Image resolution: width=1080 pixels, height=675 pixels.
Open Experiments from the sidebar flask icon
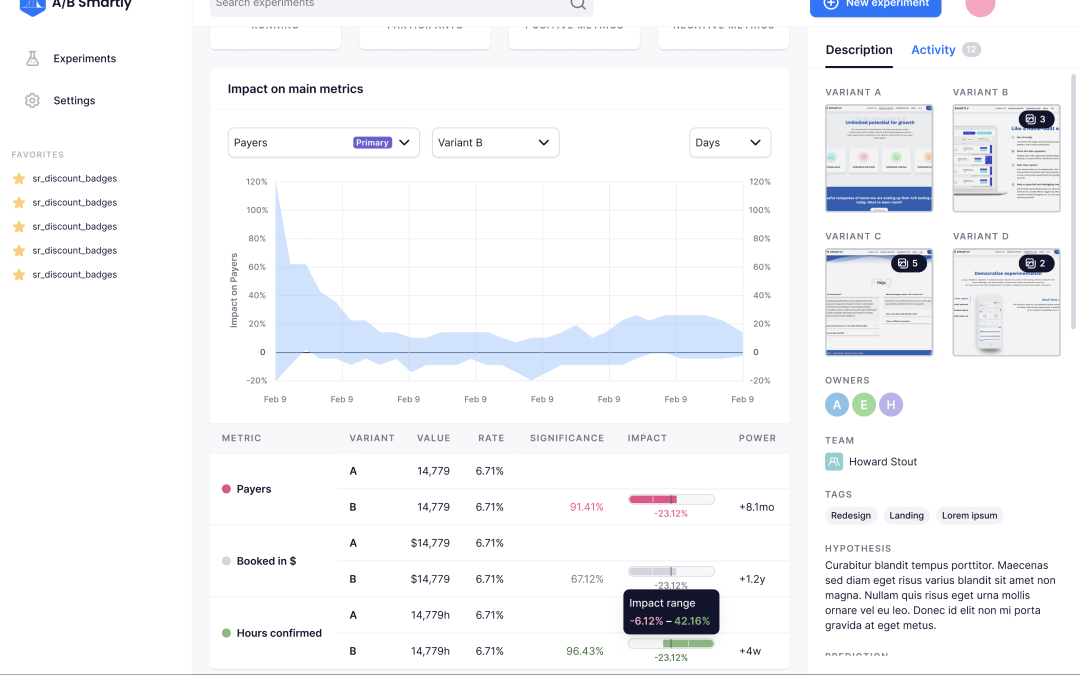pyautogui.click(x=32, y=59)
